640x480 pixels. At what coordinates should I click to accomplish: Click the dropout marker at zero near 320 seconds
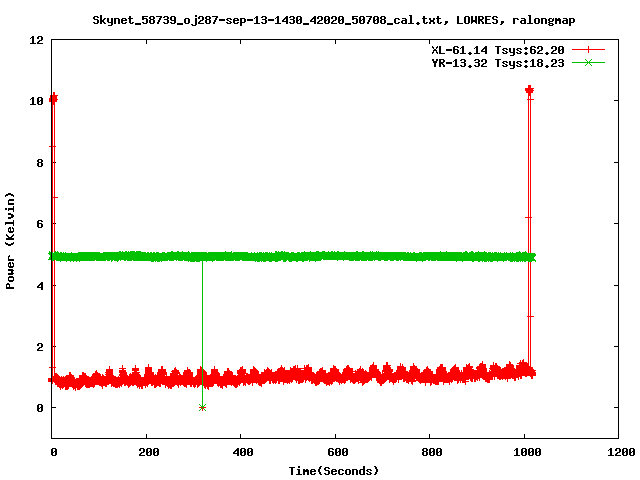202,407
